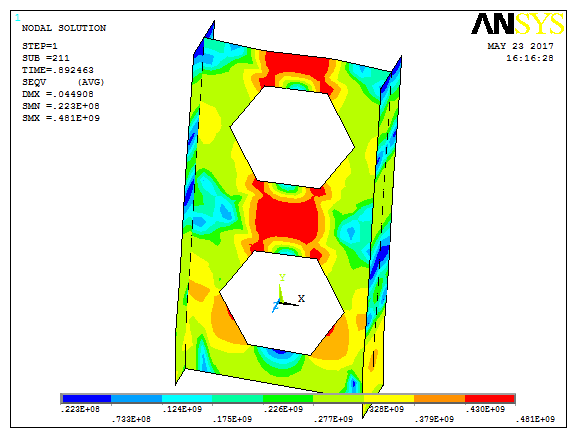Click the yellow legend color band
The image size is (584, 438).
389,399
